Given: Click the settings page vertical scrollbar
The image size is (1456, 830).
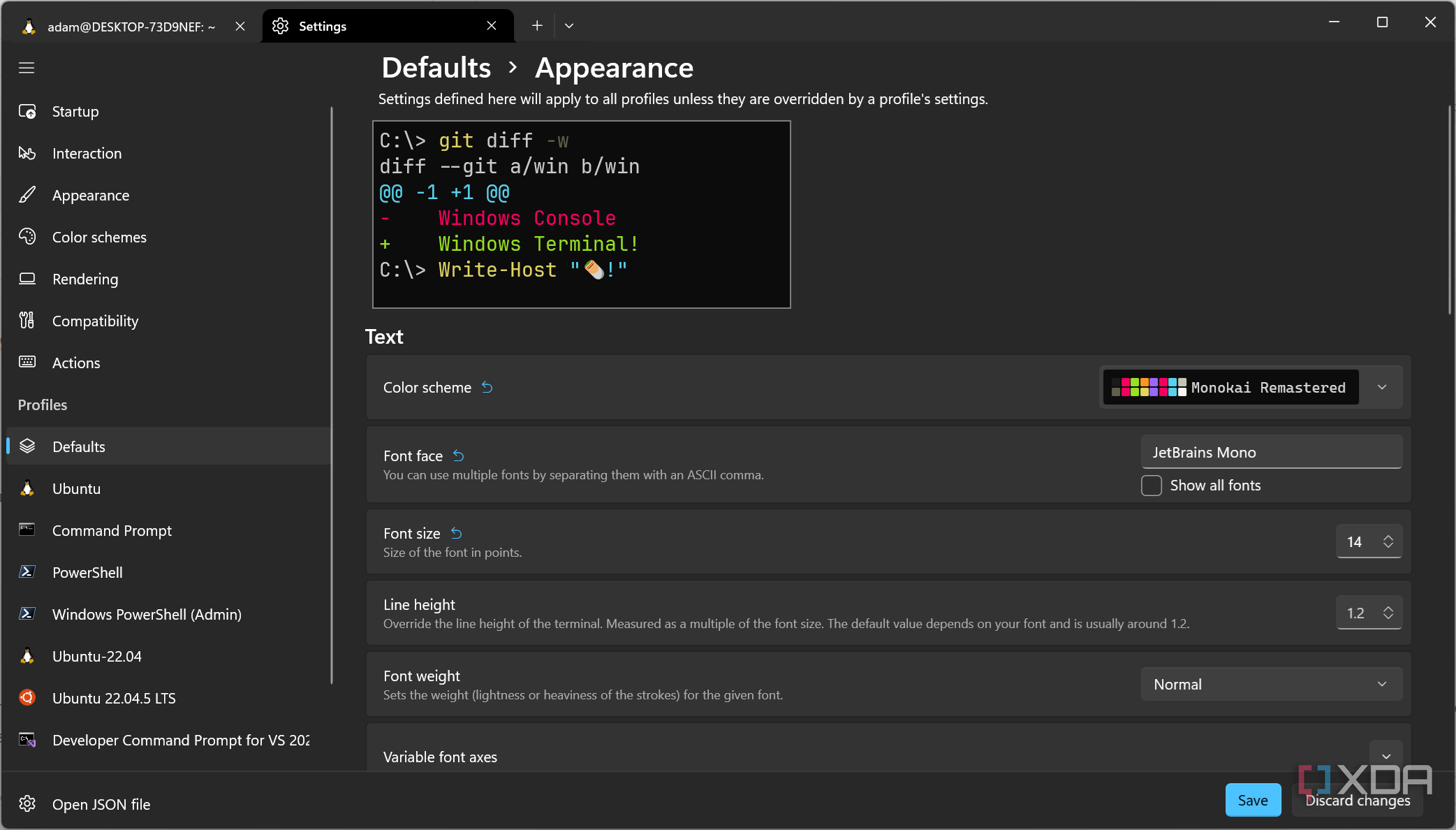Looking at the screenshot, I should (1450, 210).
